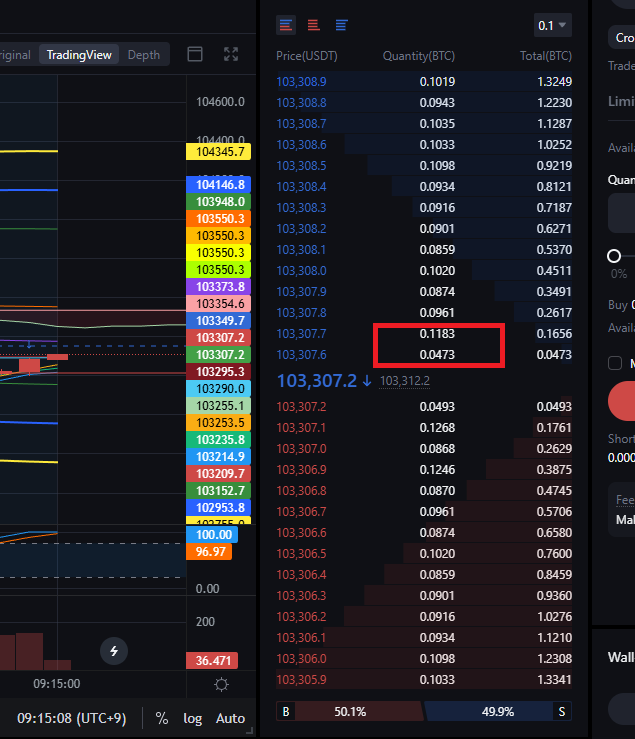Click the Quantity(BTC) column header
Screen dimensions: 635x739
pos(419,56)
